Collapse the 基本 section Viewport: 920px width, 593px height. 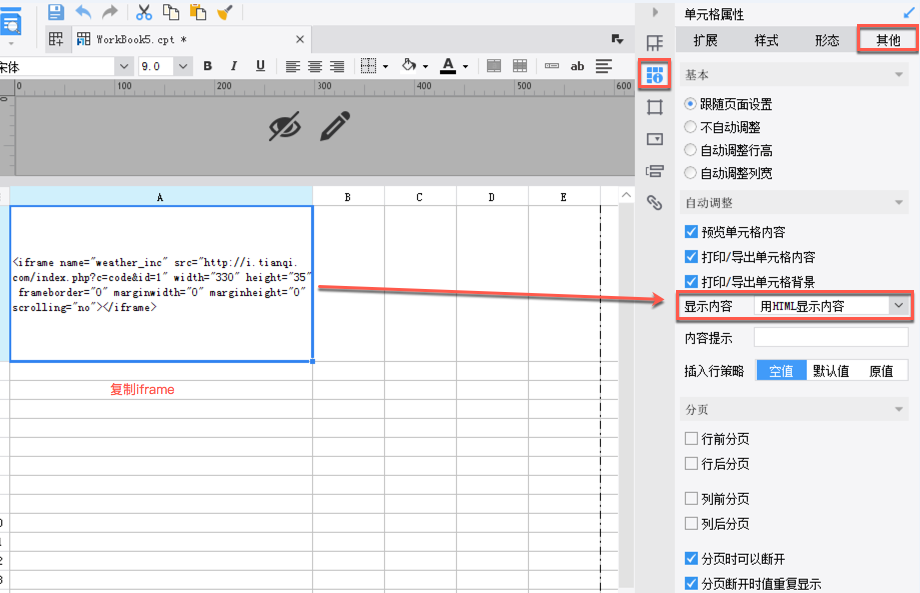[898, 74]
